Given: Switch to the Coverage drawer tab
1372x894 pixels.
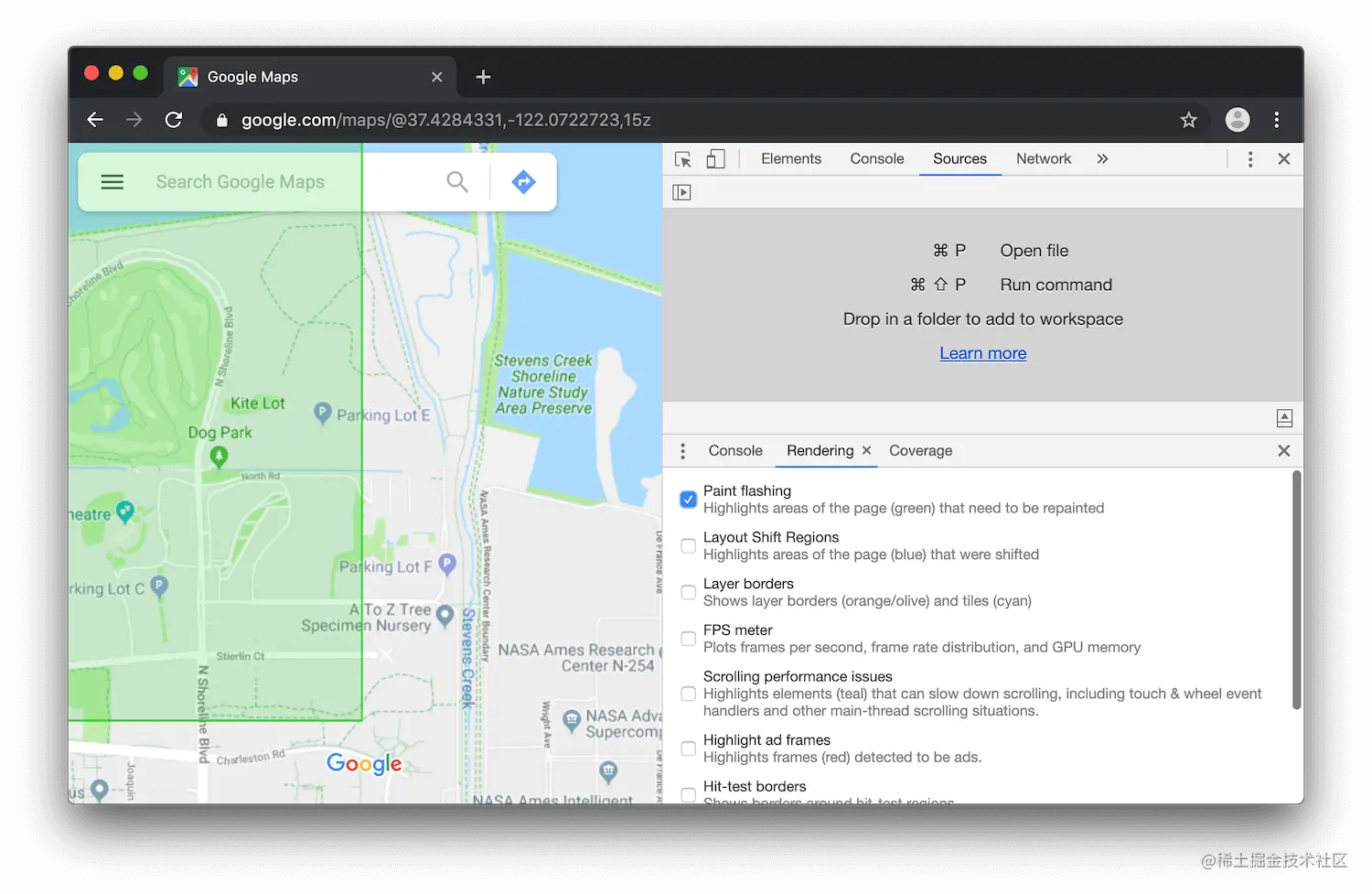Looking at the screenshot, I should 920,451.
